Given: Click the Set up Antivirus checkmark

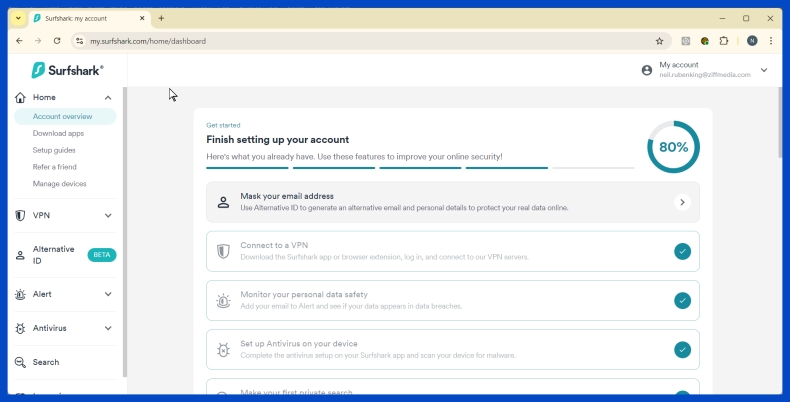Looking at the screenshot, I should [x=682, y=349].
